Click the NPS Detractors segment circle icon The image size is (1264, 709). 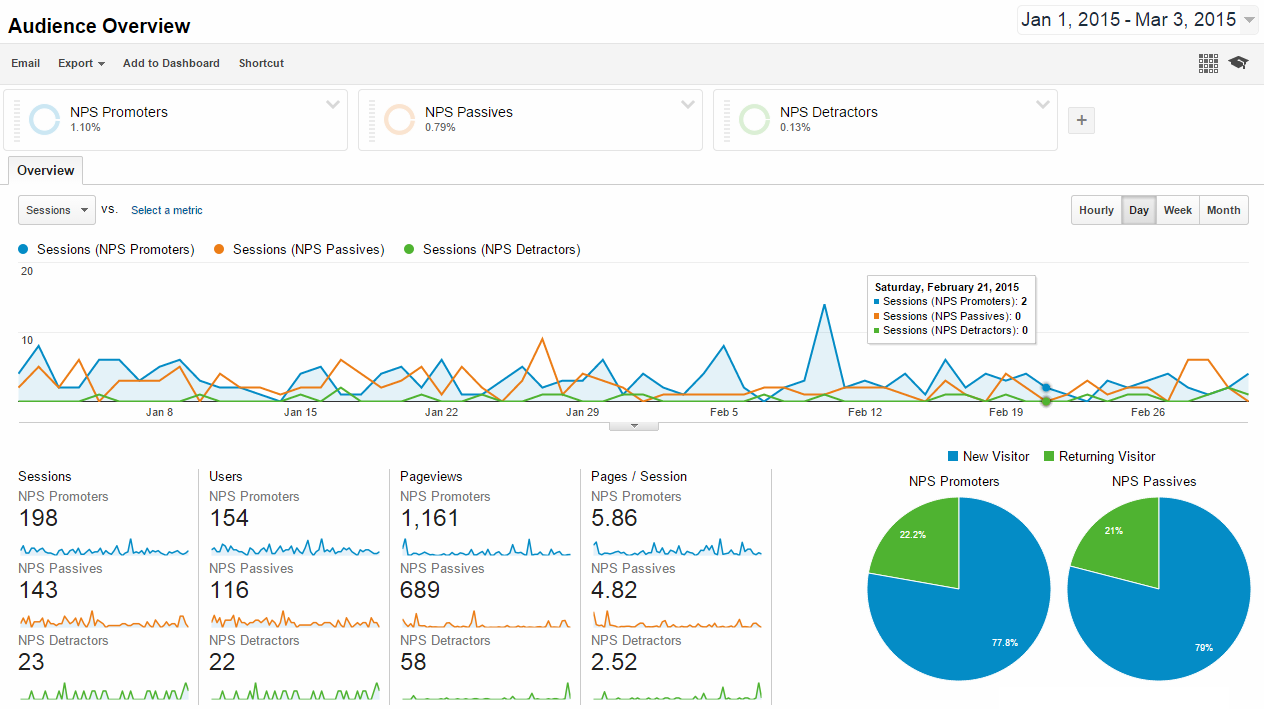[x=754, y=119]
